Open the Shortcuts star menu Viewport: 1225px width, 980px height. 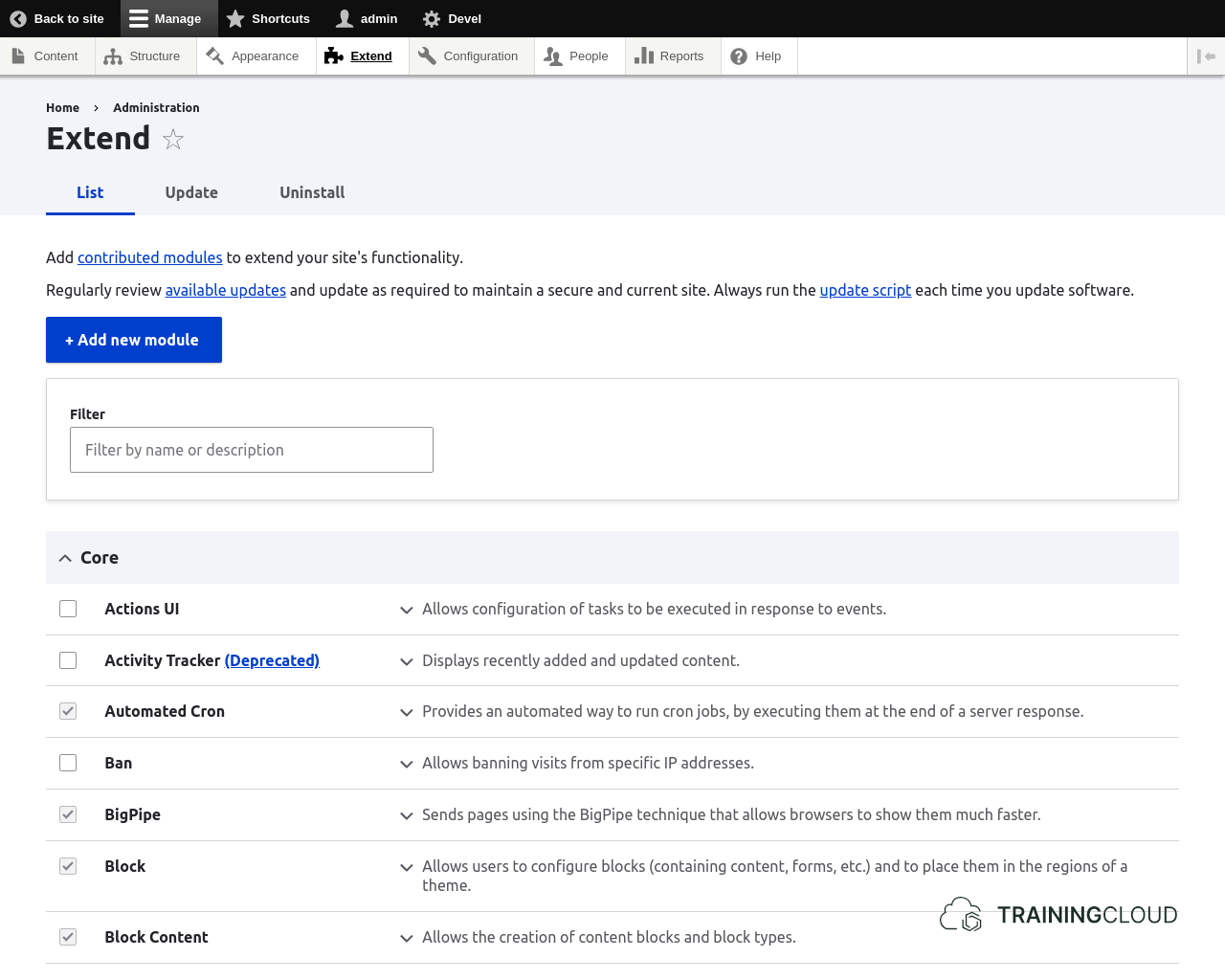[235, 18]
